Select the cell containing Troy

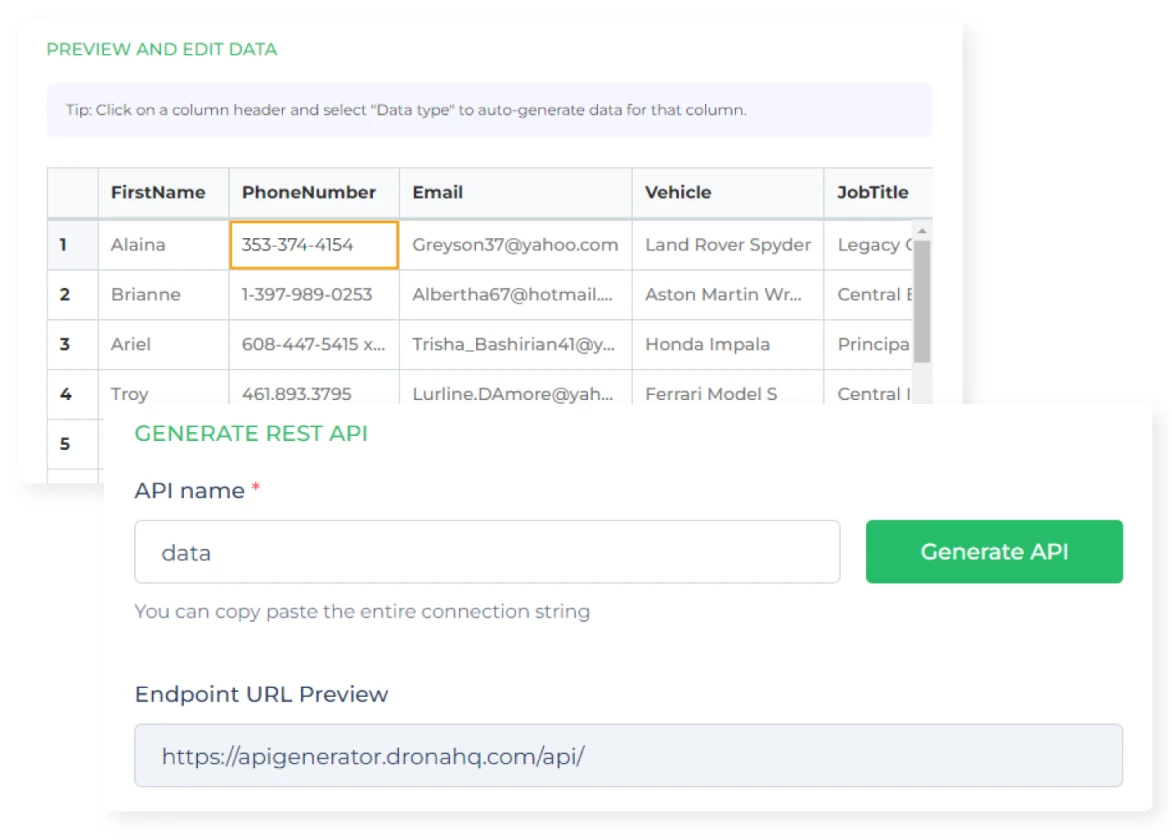[163, 389]
